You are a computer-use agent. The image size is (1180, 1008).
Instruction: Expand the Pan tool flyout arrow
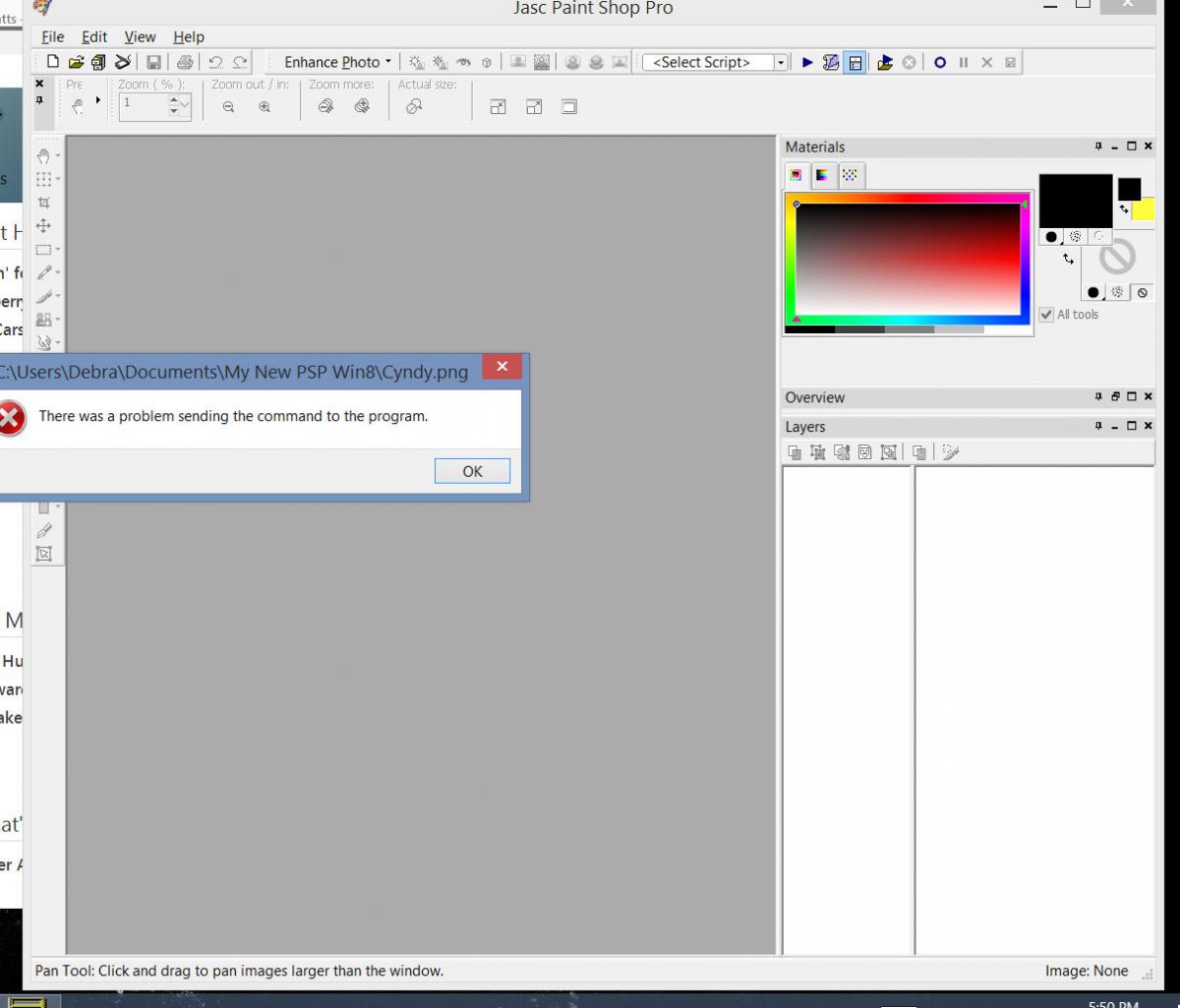point(58,155)
